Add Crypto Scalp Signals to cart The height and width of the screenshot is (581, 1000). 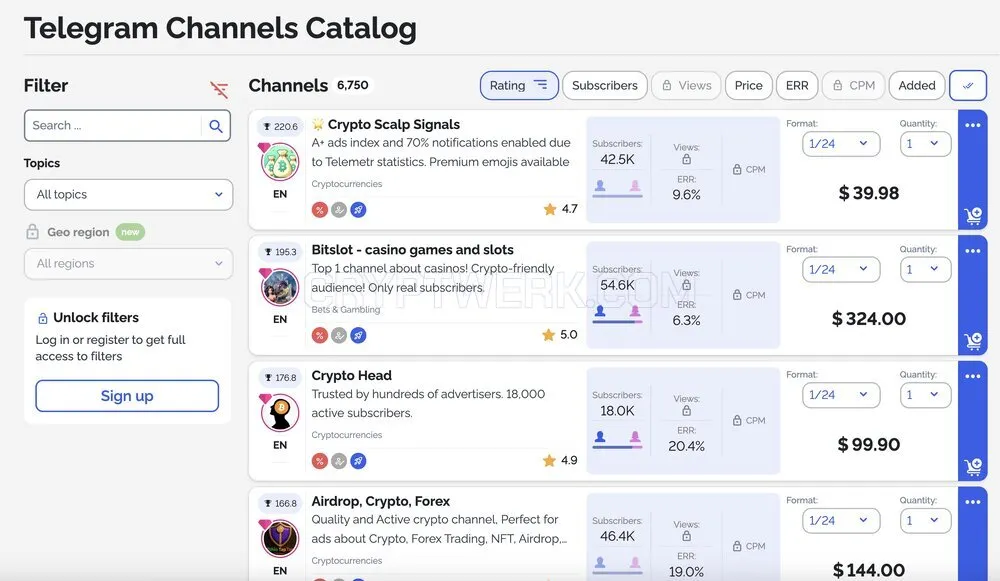click(973, 216)
